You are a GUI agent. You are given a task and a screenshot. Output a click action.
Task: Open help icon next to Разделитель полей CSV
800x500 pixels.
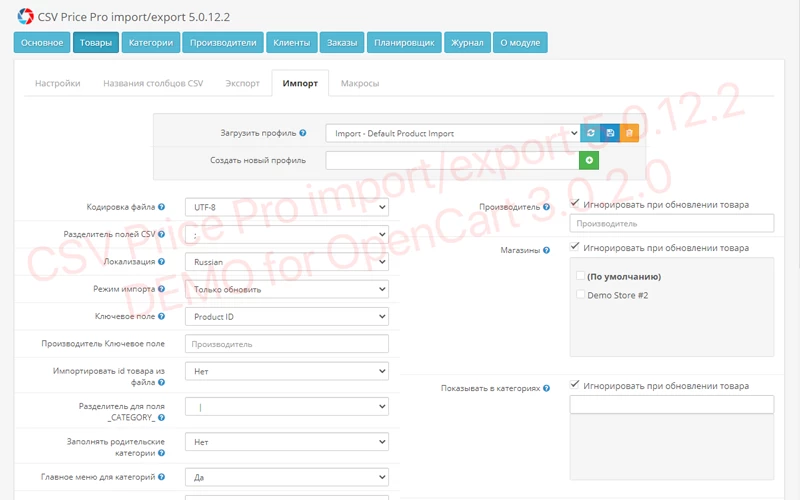161,234
